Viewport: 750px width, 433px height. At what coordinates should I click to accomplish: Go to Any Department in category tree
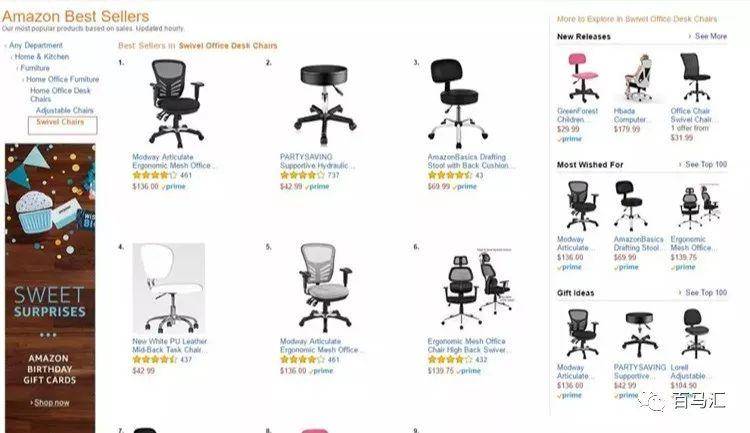(x=36, y=45)
